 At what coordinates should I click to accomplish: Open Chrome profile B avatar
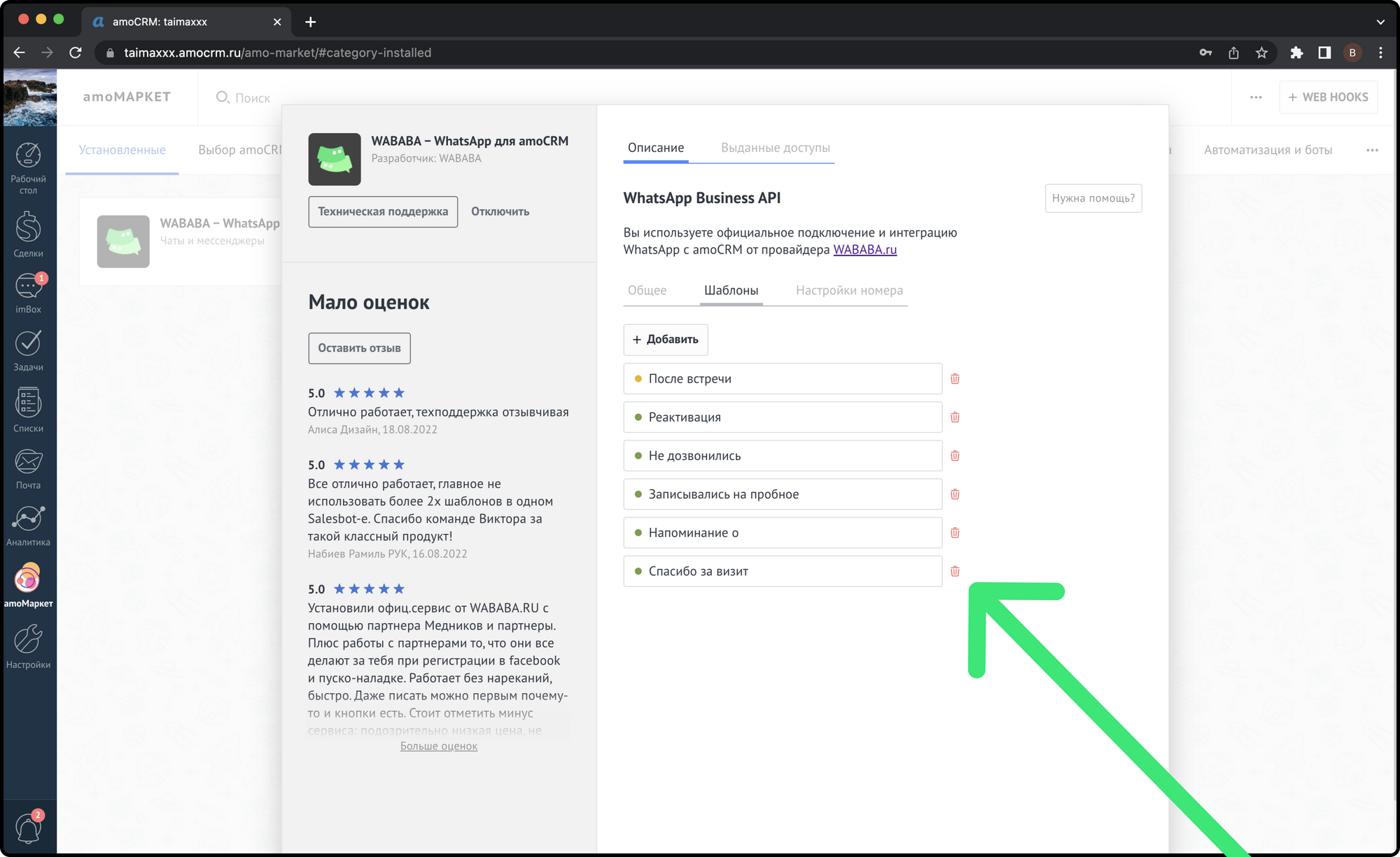coord(1352,53)
